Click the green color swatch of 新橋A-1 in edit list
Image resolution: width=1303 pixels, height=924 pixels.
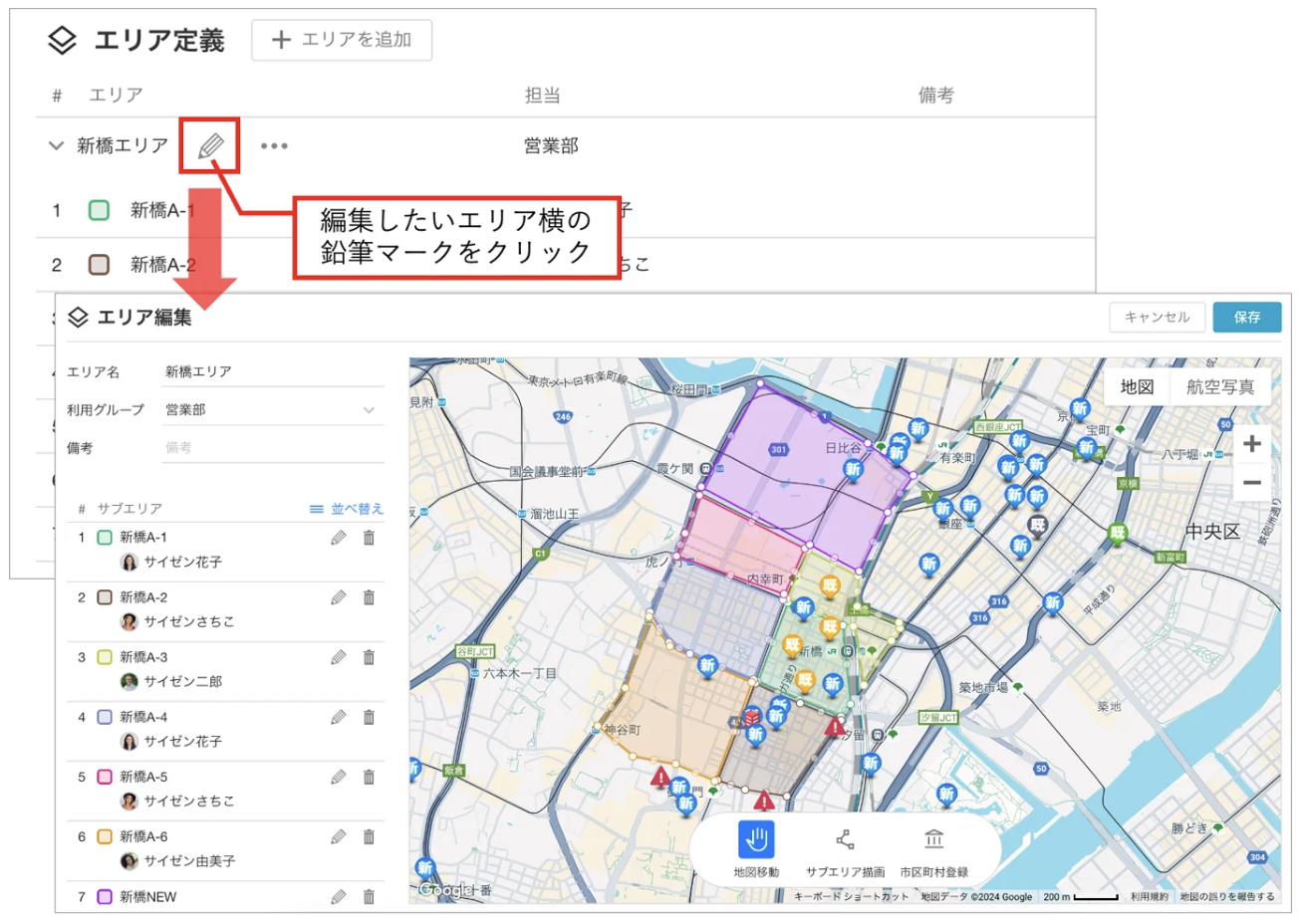105,538
